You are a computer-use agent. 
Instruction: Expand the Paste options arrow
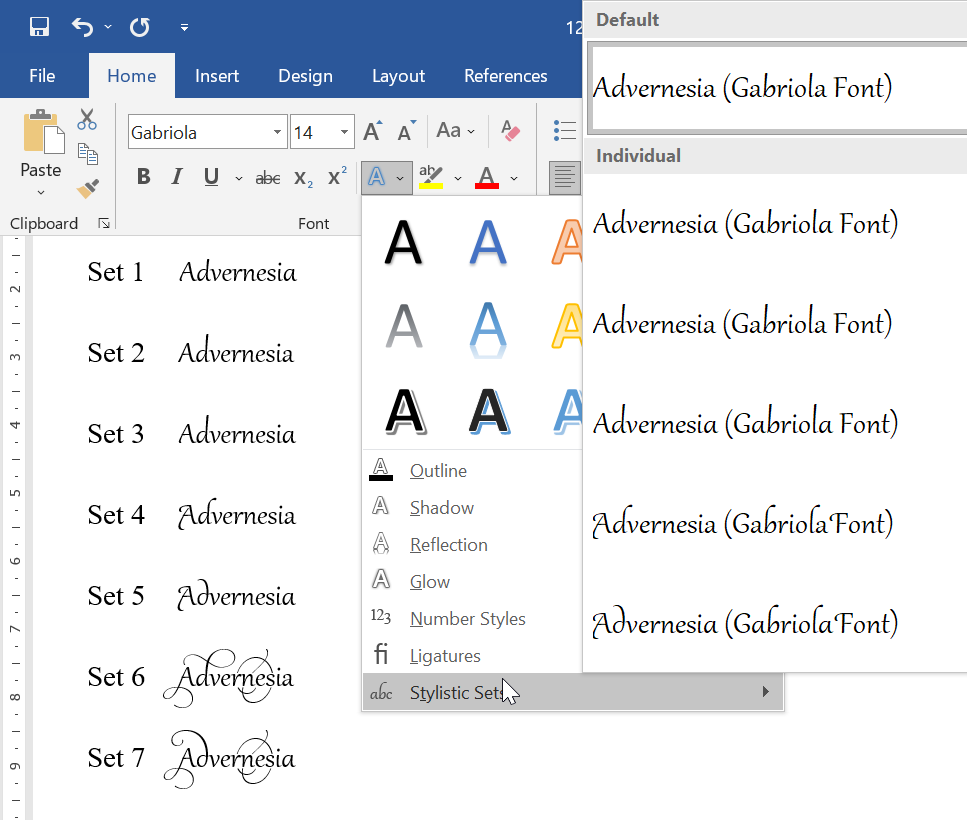pos(41,192)
